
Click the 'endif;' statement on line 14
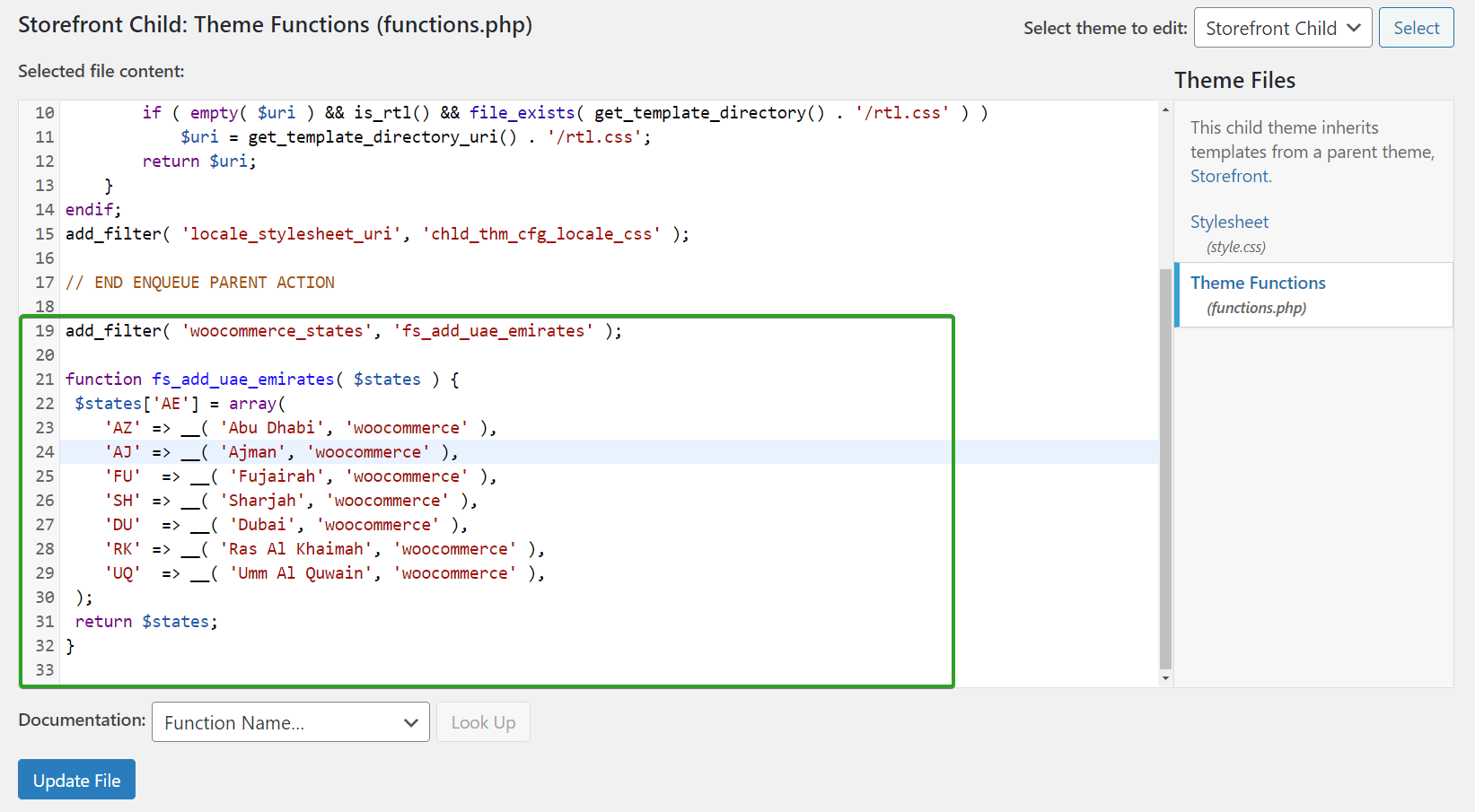93,209
